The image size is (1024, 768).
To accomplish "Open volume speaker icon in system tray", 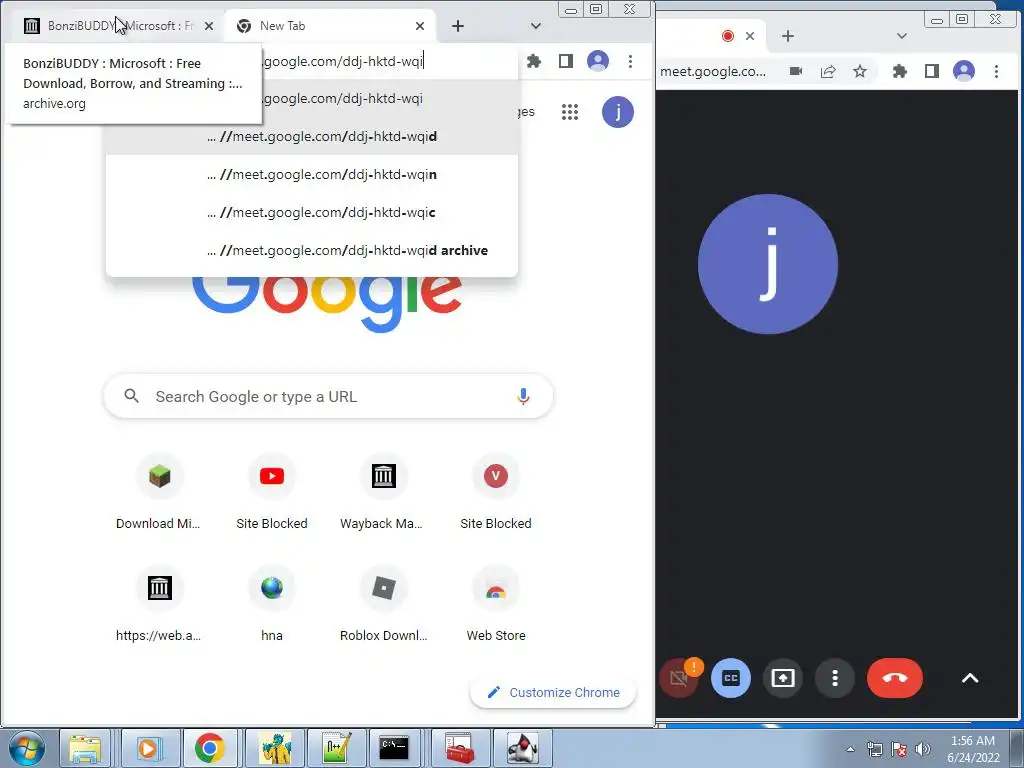I will 923,749.
